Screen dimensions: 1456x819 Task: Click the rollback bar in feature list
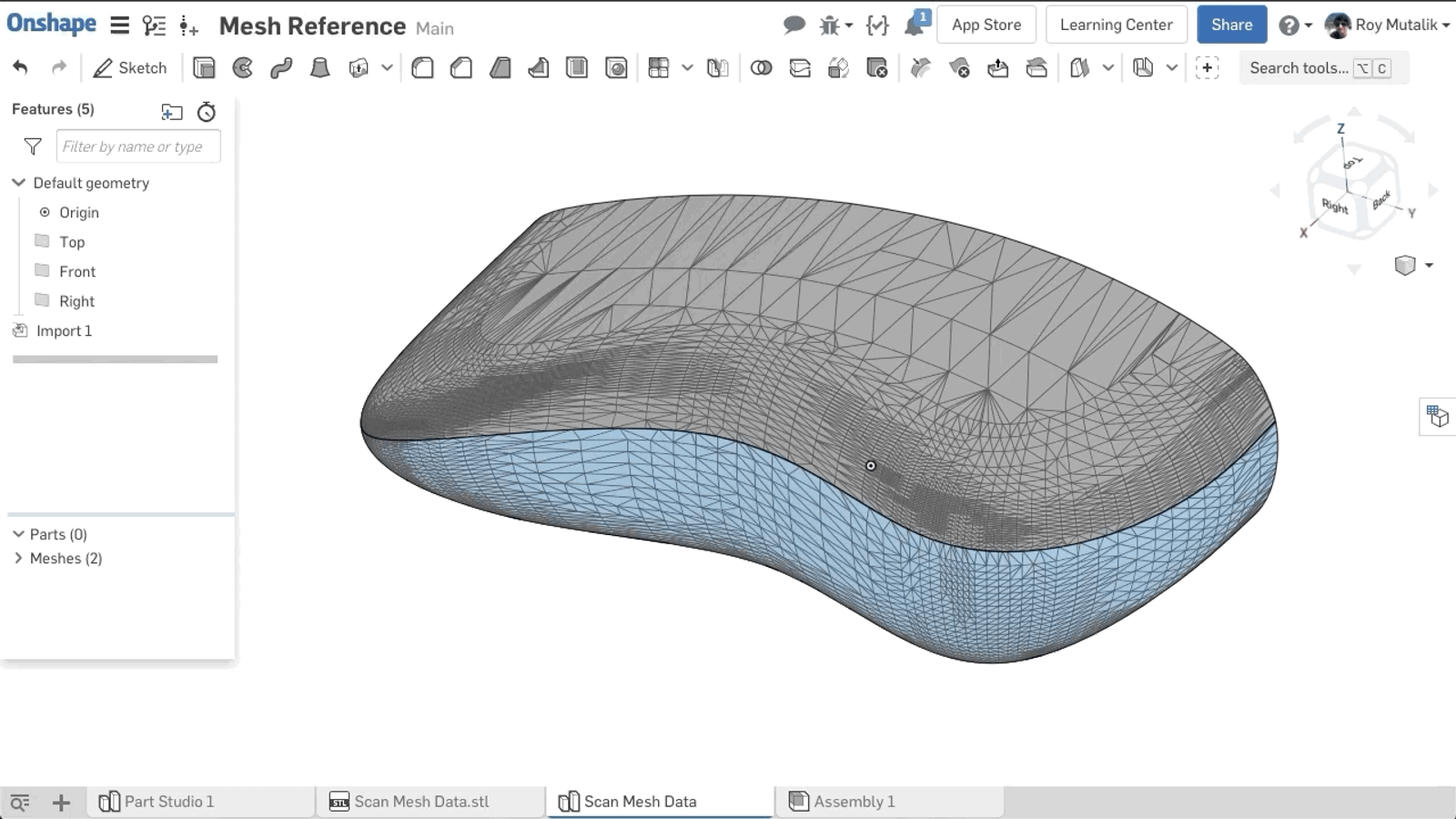[x=115, y=359]
